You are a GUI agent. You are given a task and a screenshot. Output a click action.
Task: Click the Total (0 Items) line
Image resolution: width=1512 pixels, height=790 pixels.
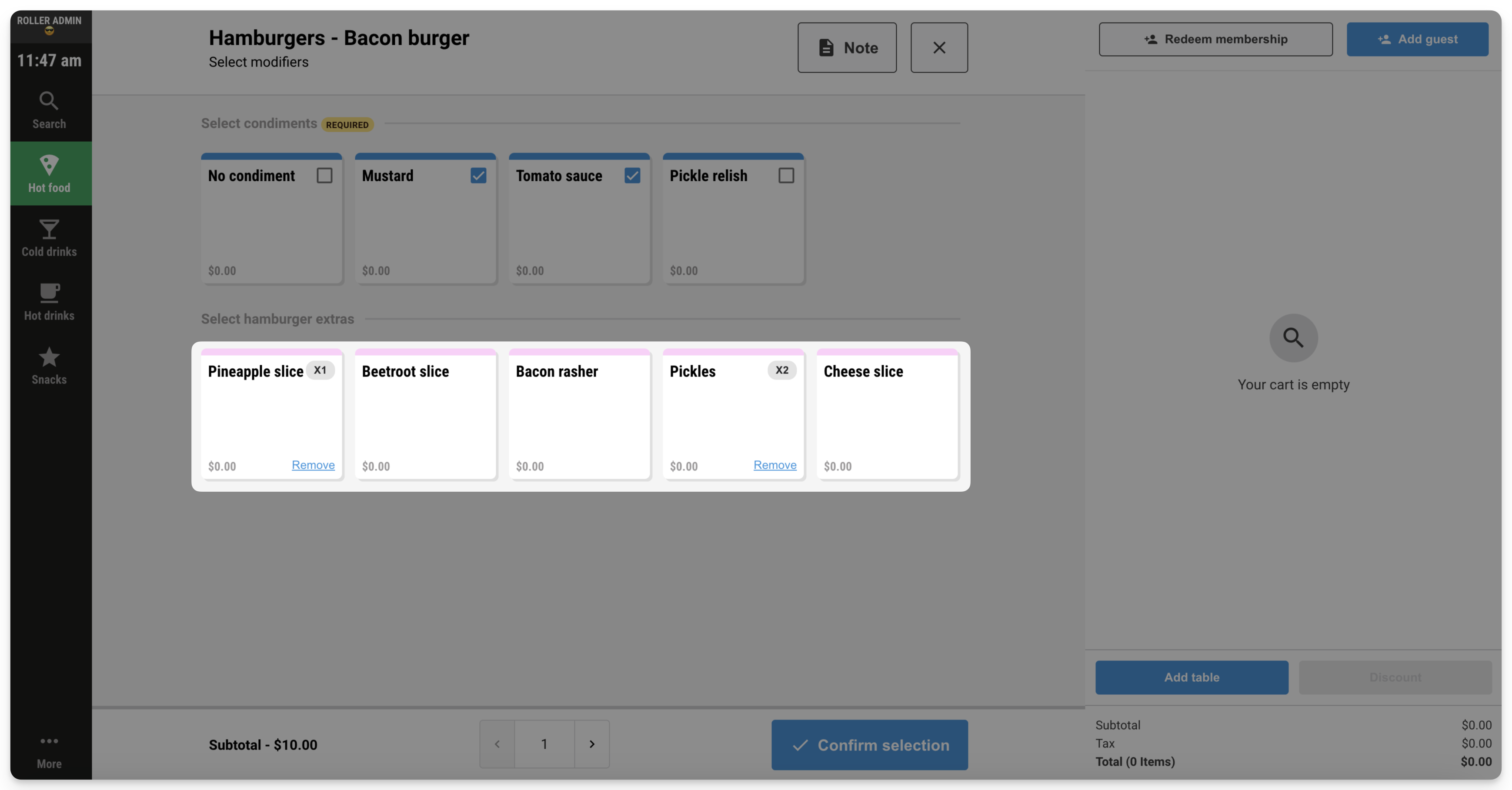click(x=1293, y=762)
